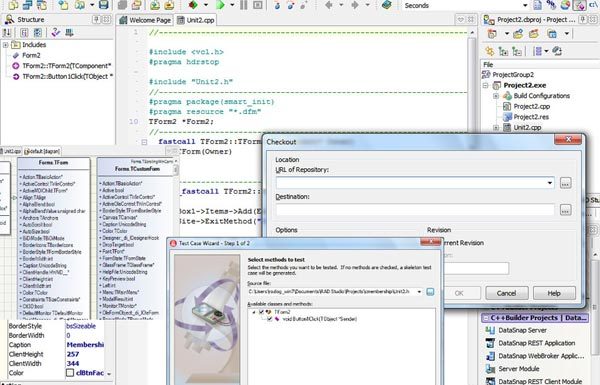Click the Caption property value Membershi
Screen dimensions: 600x385
click(85, 345)
